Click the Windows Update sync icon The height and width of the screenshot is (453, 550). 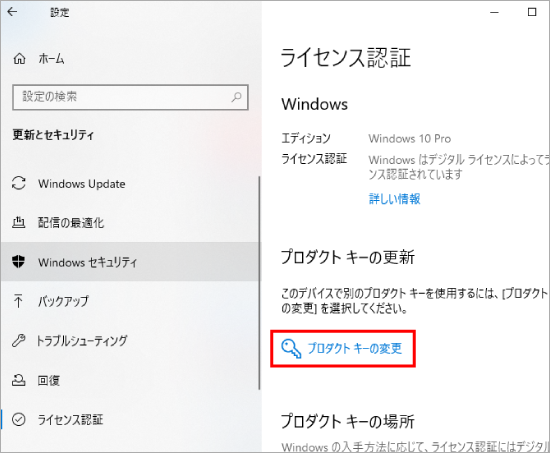[x=19, y=183]
